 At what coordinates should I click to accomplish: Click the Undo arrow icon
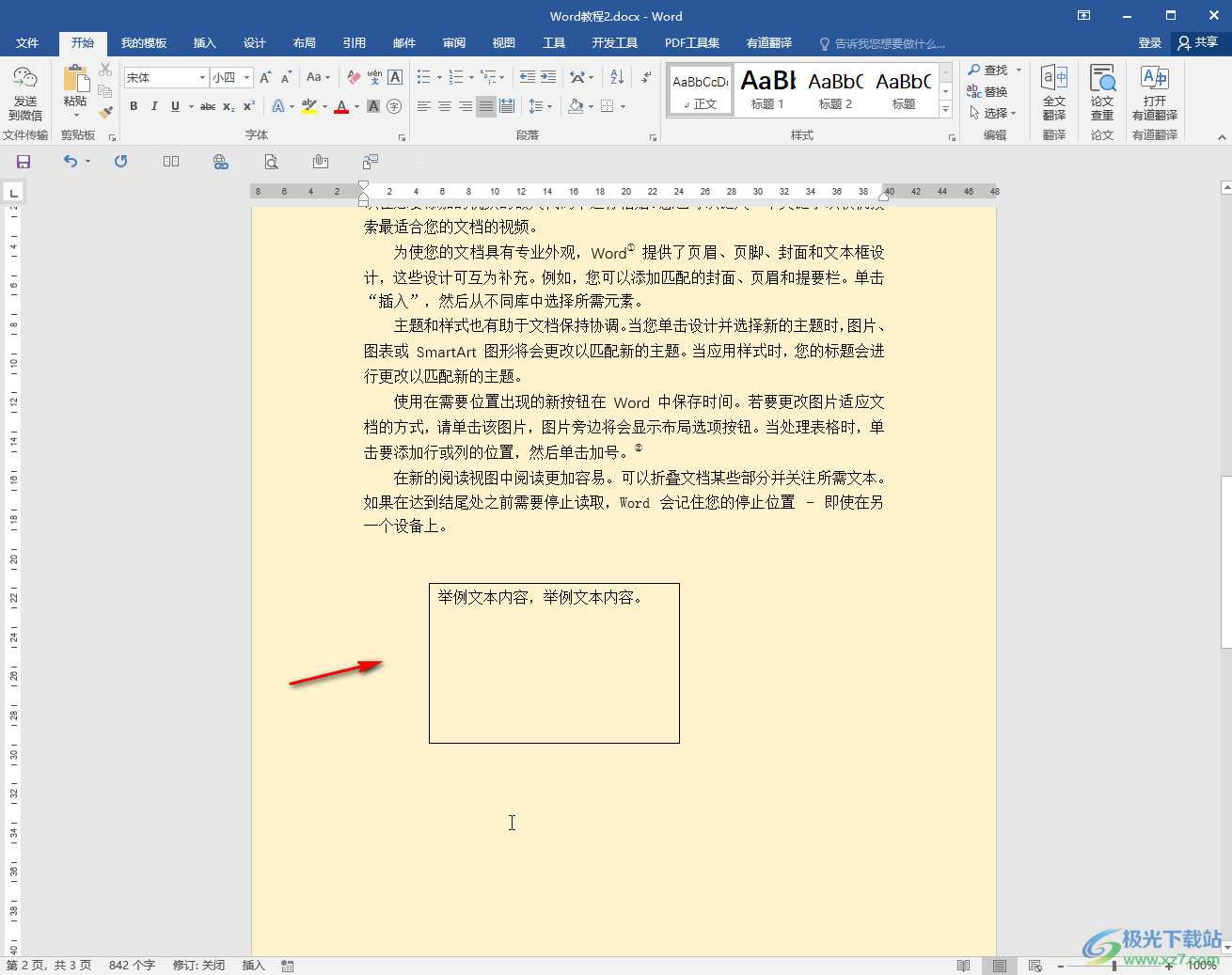click(71, 162)
